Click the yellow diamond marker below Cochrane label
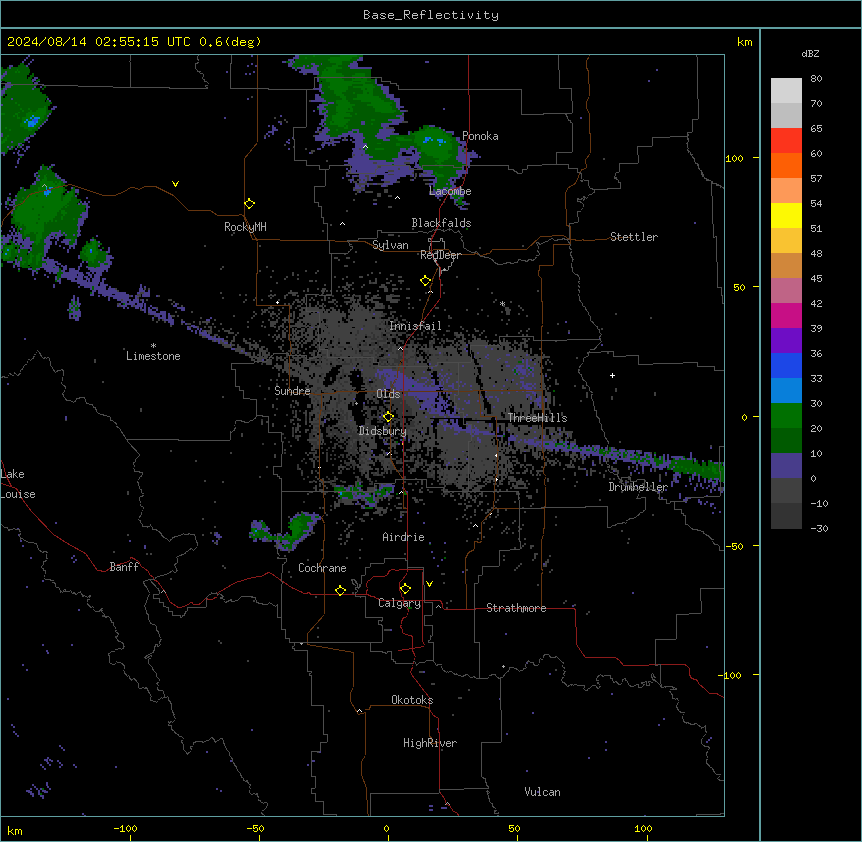862x842 pixels. point(340,590)
